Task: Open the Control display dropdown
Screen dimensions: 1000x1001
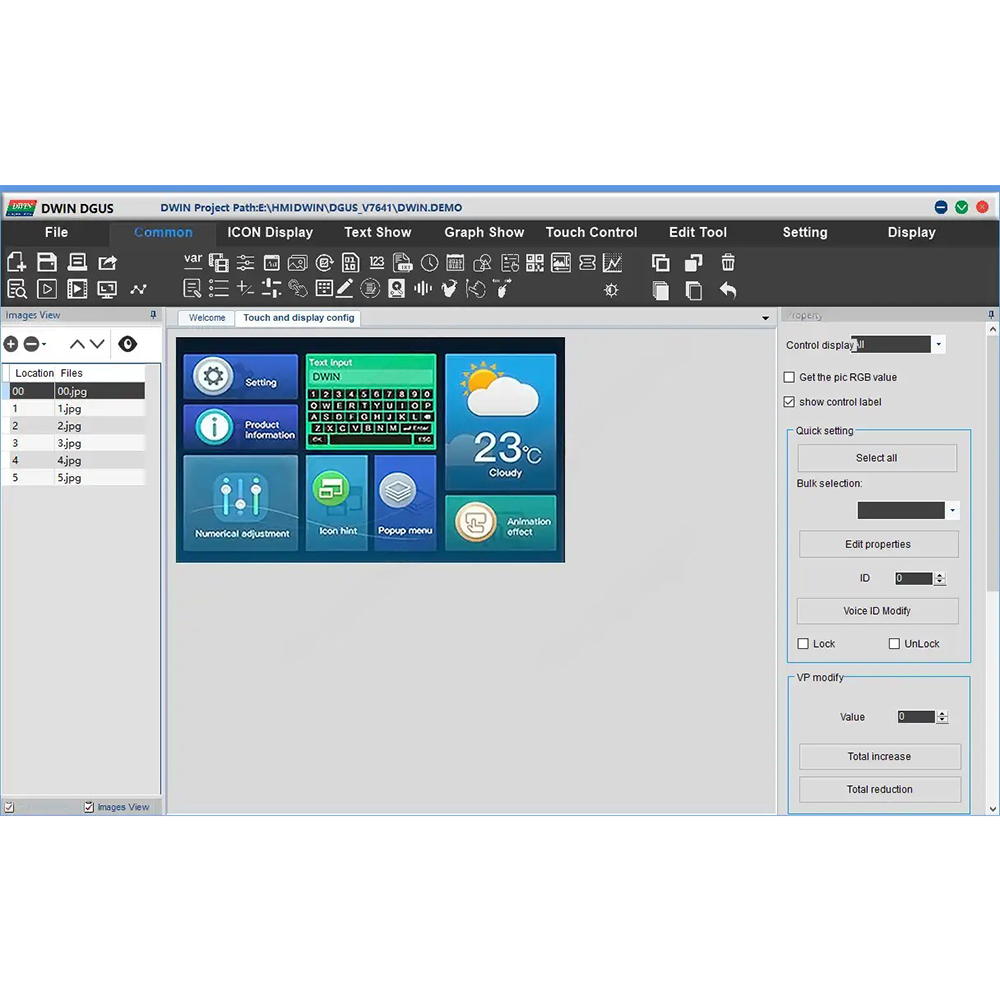Action: pos(938,345)
